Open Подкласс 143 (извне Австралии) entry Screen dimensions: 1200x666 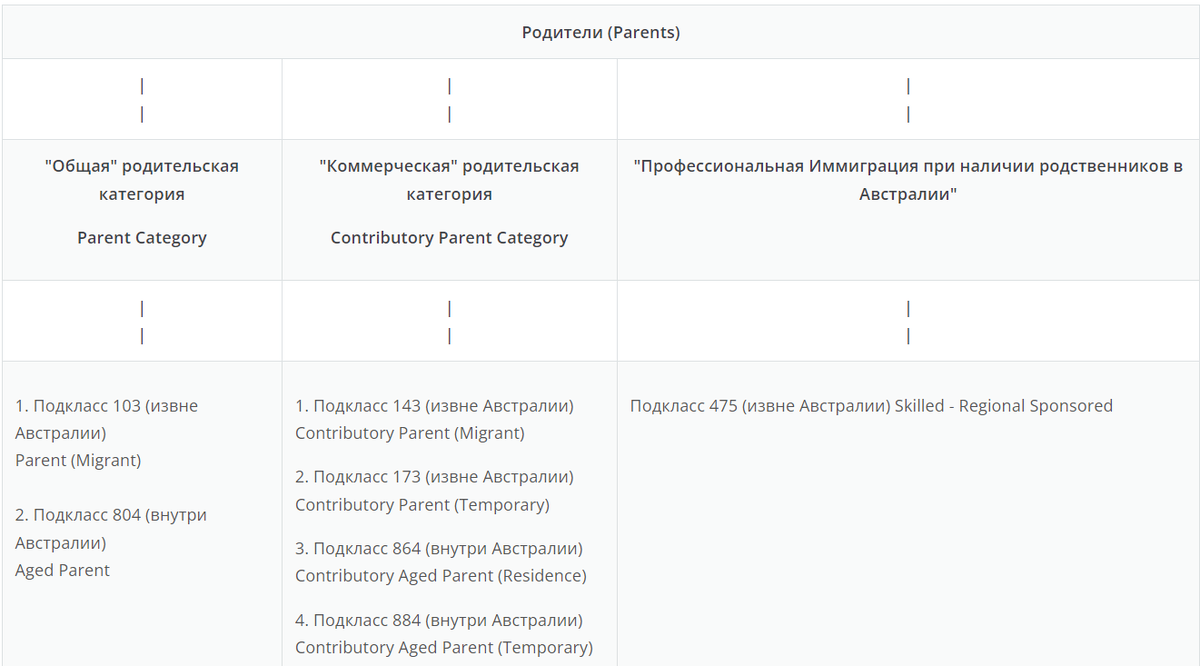(434, 406)
